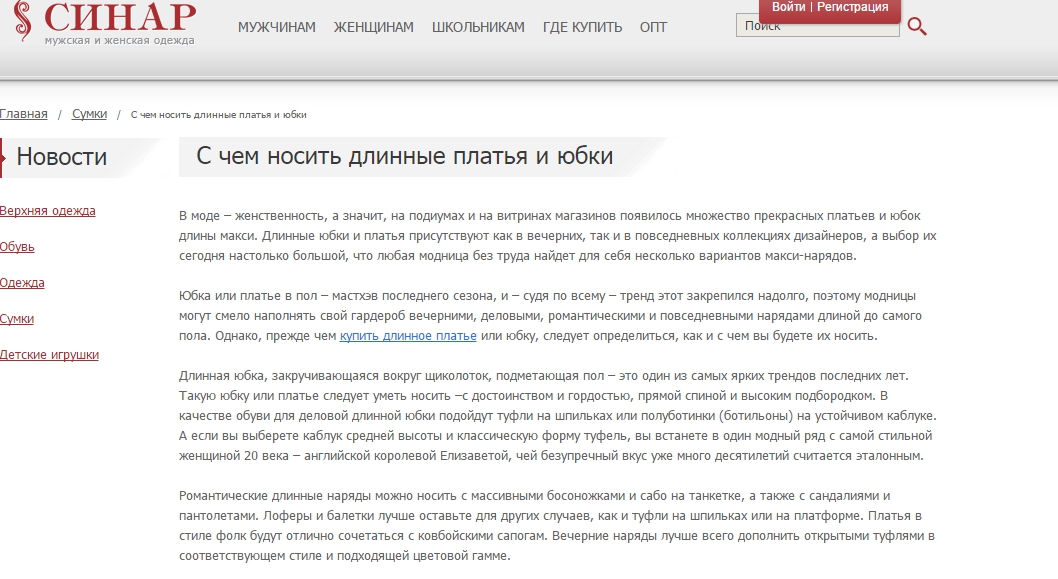Click the Регистрация link
This screenshot has height=579, width=1058.
pos(852,7)
